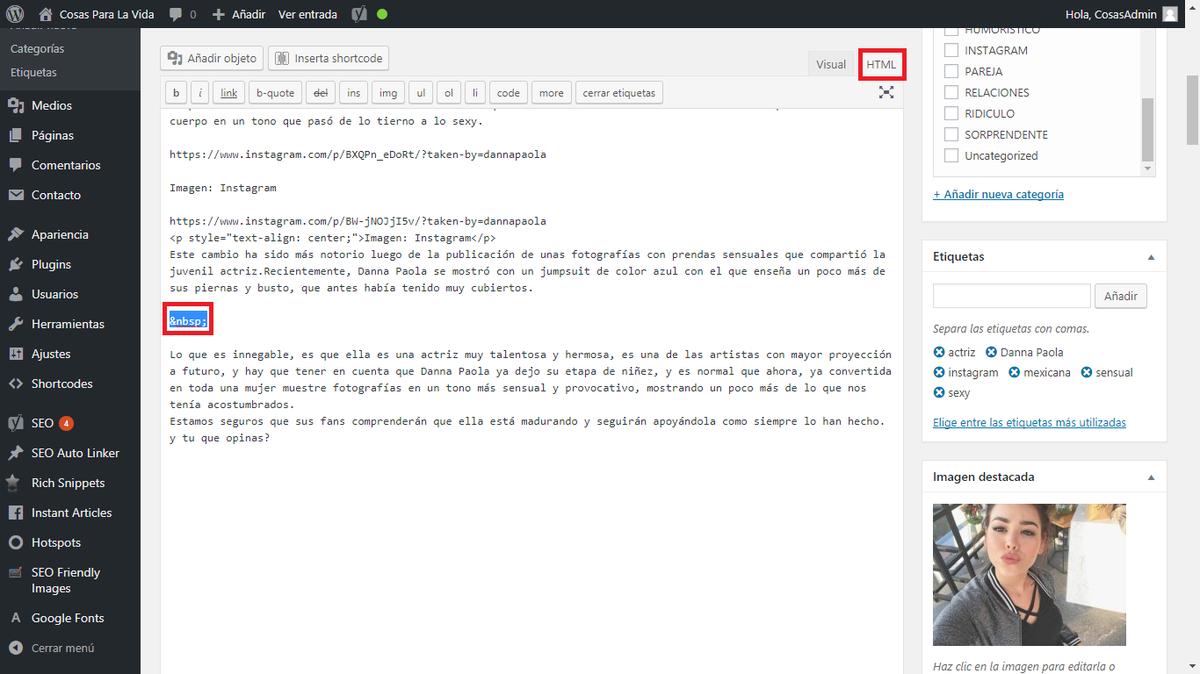The image size is (1200, 674).
Task: Enable the PAREJA category checkbox
Action: (951, 71)
